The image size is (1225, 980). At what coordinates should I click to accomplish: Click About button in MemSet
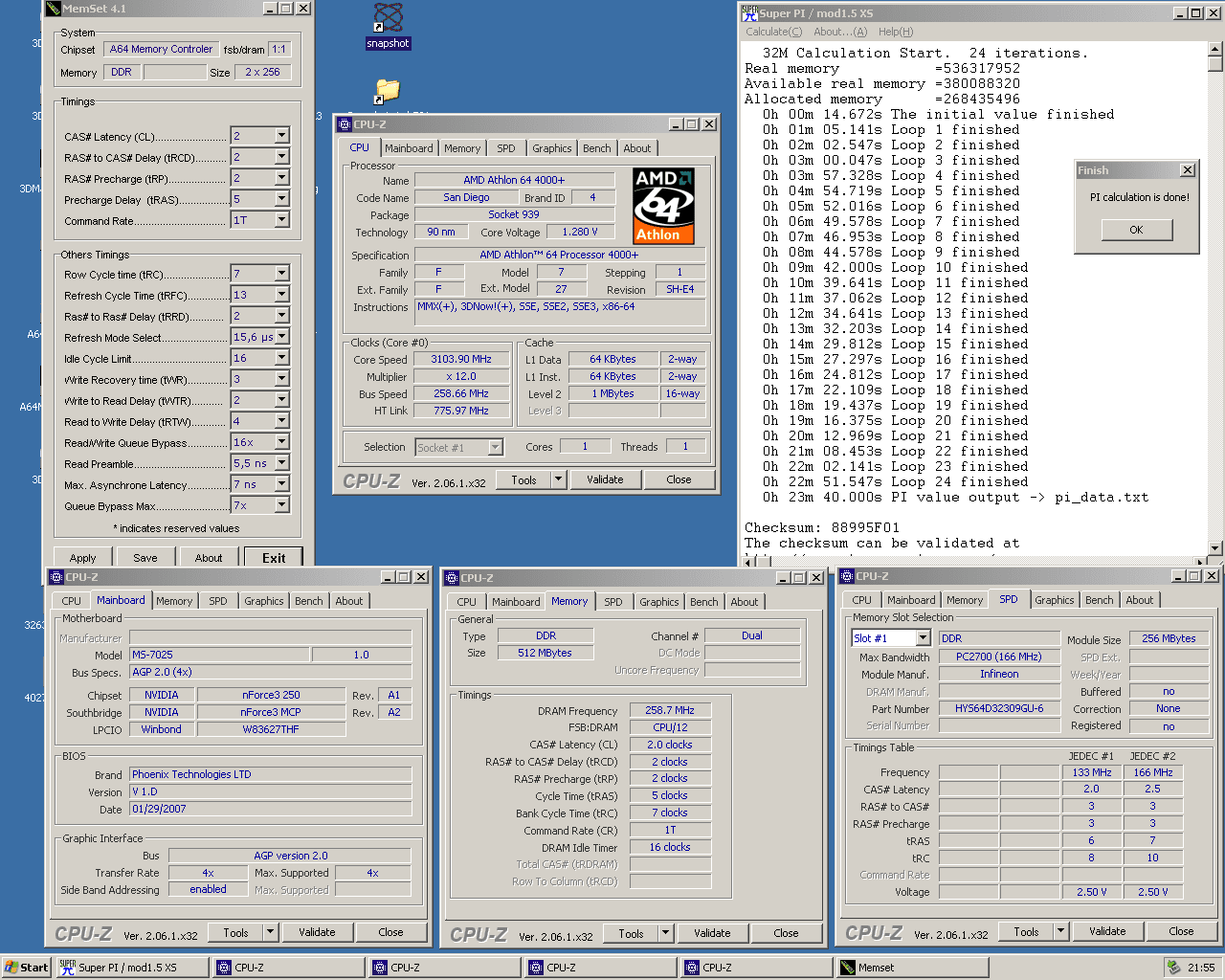click(x=209, y=558)
